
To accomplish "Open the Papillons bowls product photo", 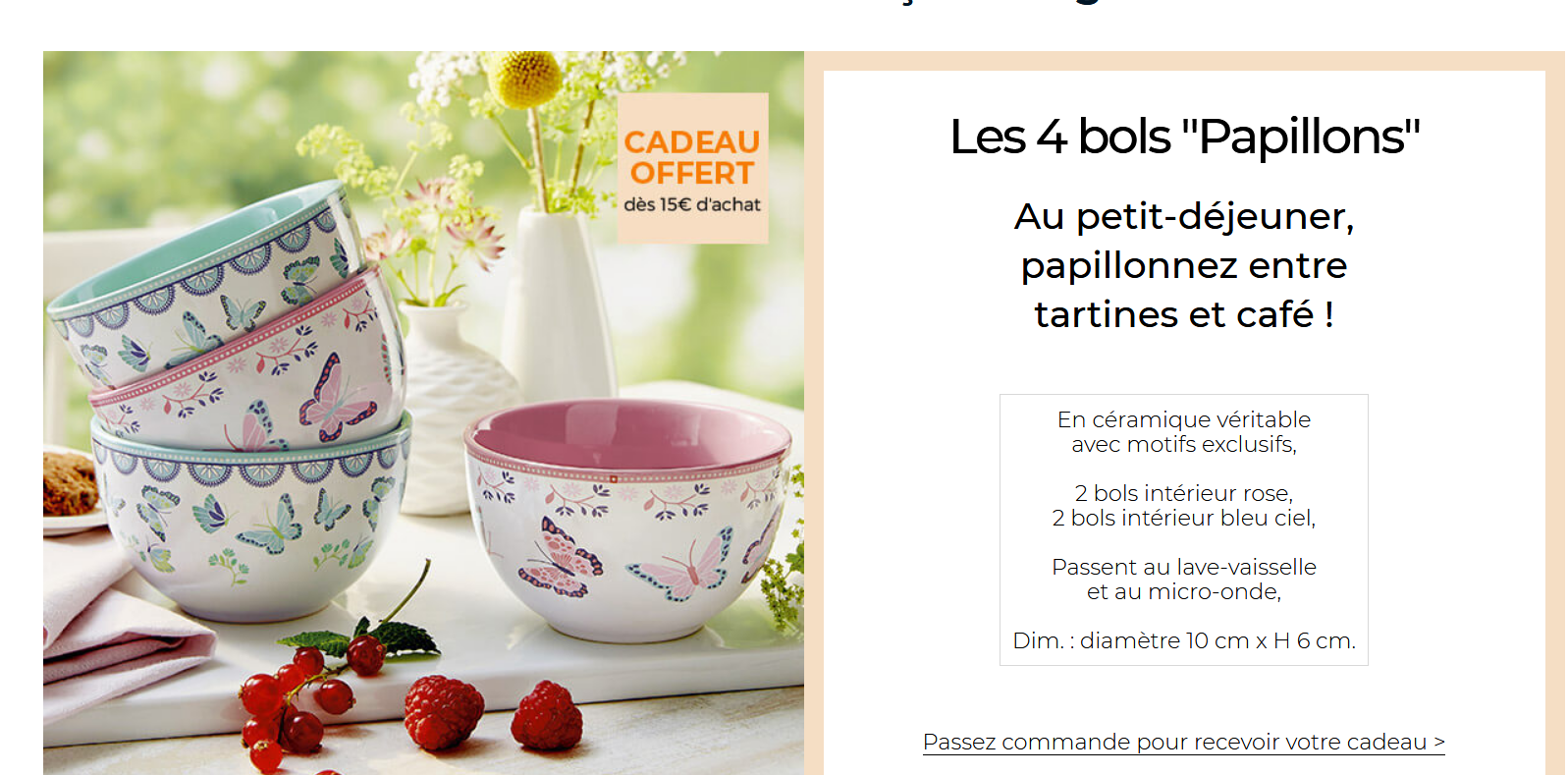I will [x=423, y=413].
